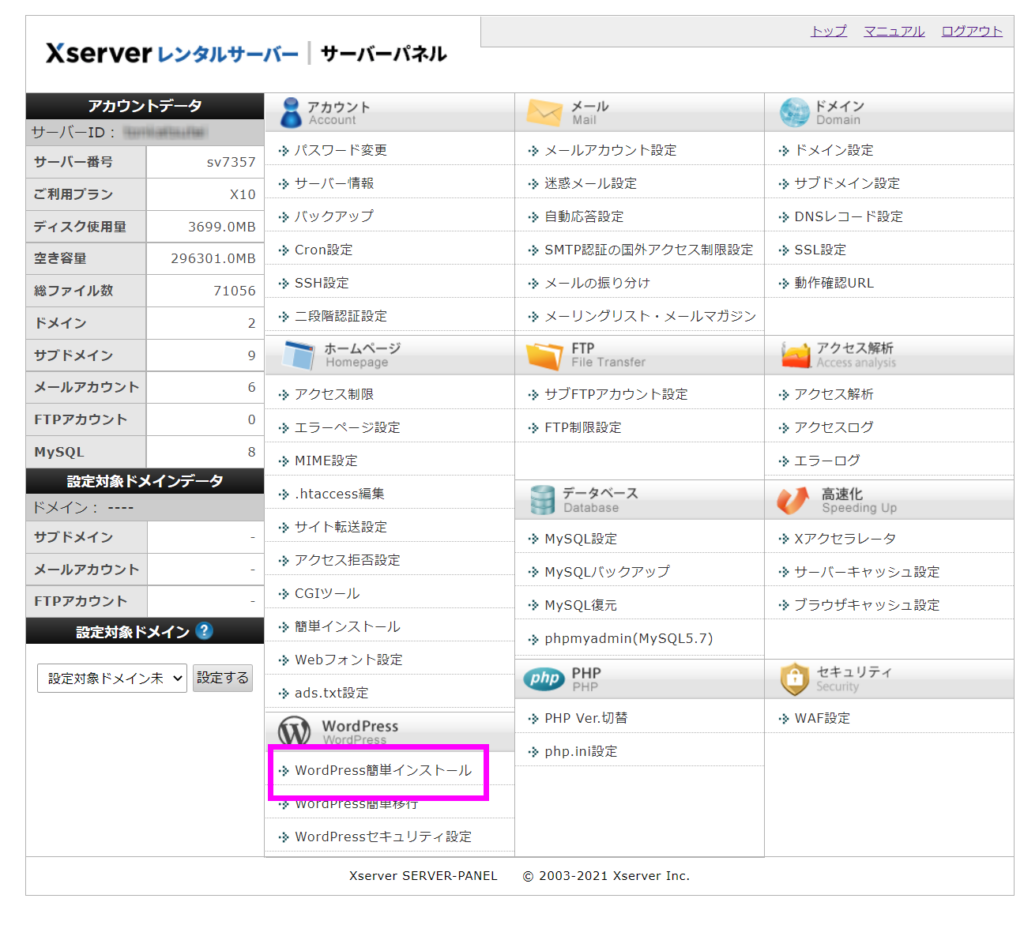Open ads.txt設定
1024x940 pixels.
[x=331, y=693]
